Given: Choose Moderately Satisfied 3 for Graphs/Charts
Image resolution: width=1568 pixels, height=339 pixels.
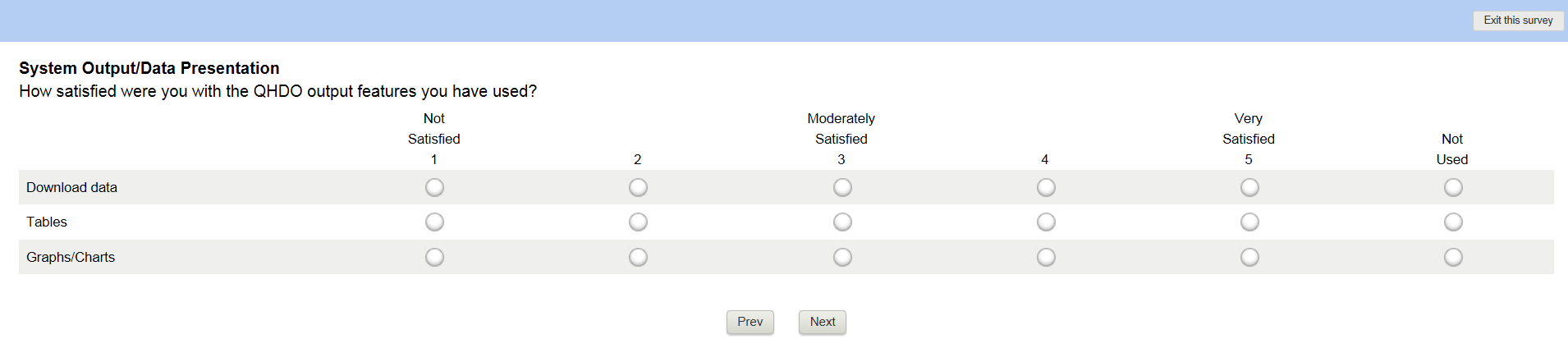Looking at the screenshot, I should (x=842, y=258).
